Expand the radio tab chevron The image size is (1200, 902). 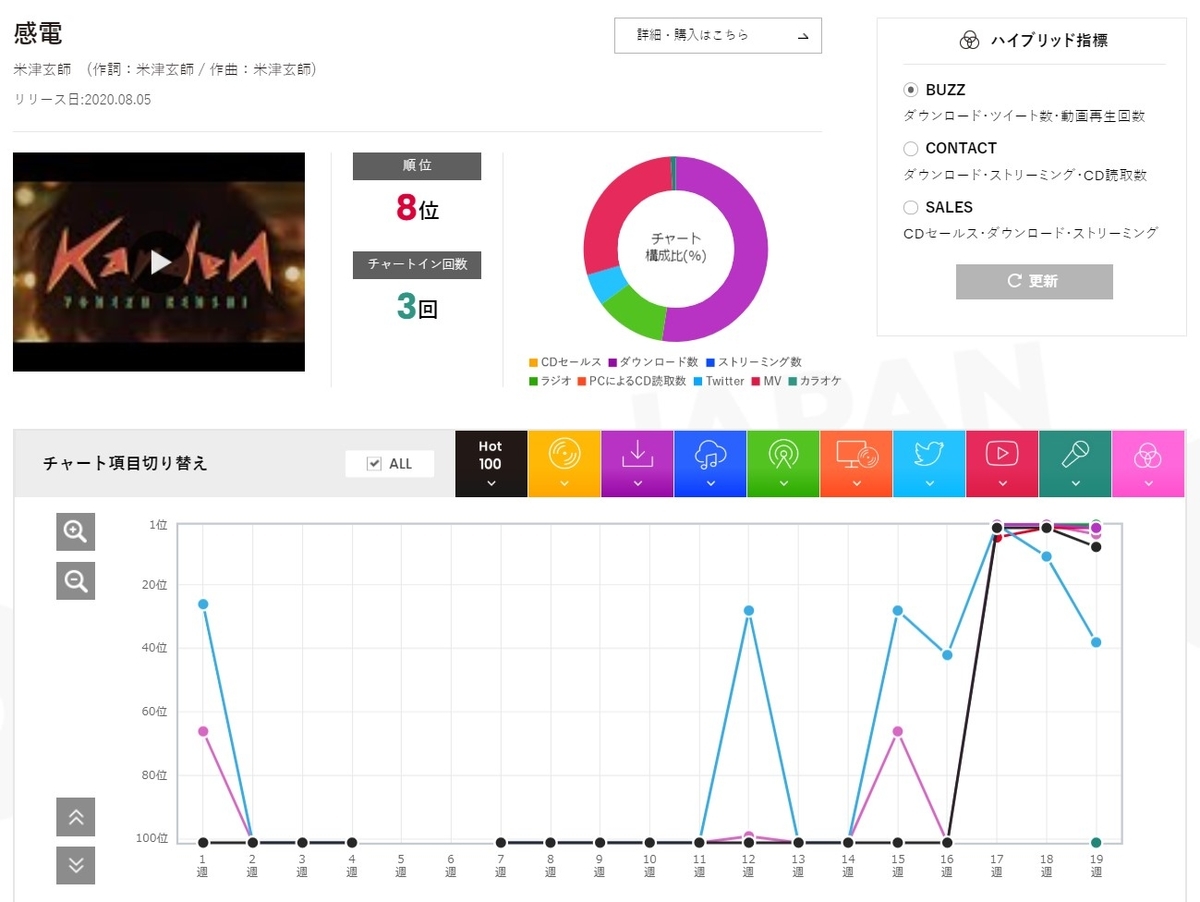click(783, 484)
